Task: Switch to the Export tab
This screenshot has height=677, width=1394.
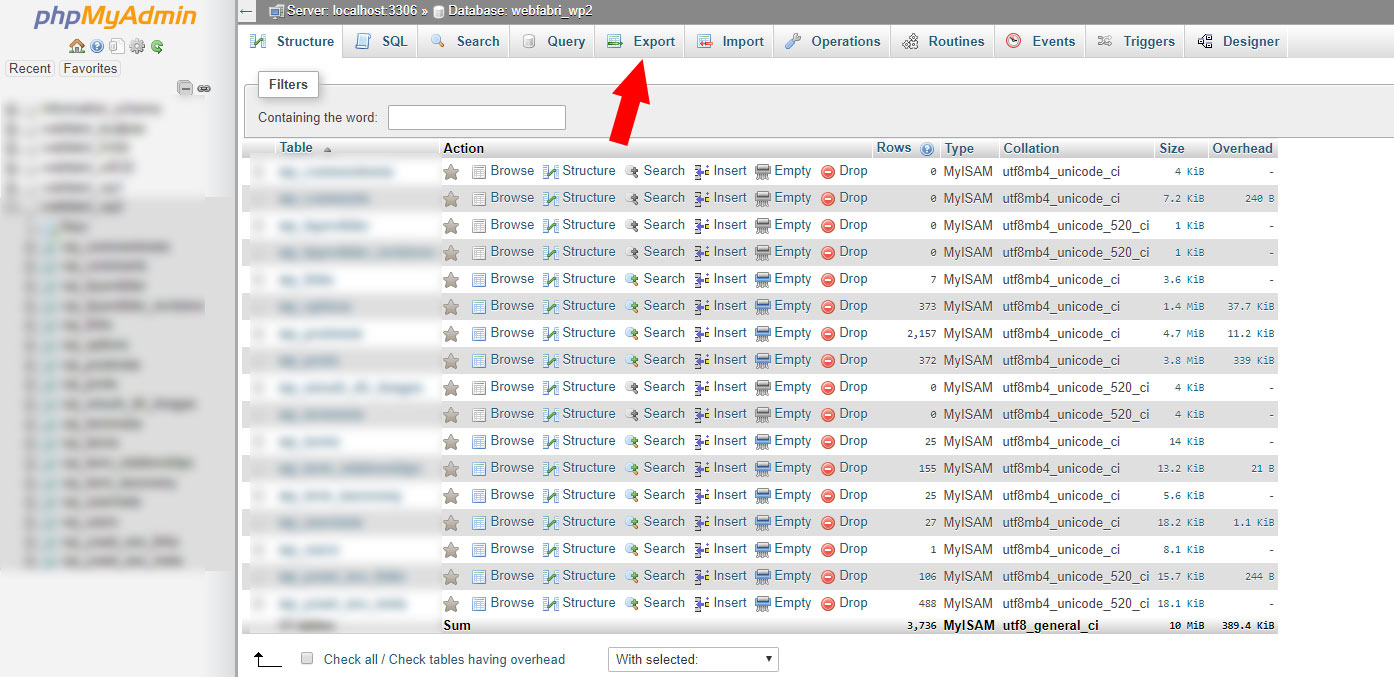Action: coord(641,41)
